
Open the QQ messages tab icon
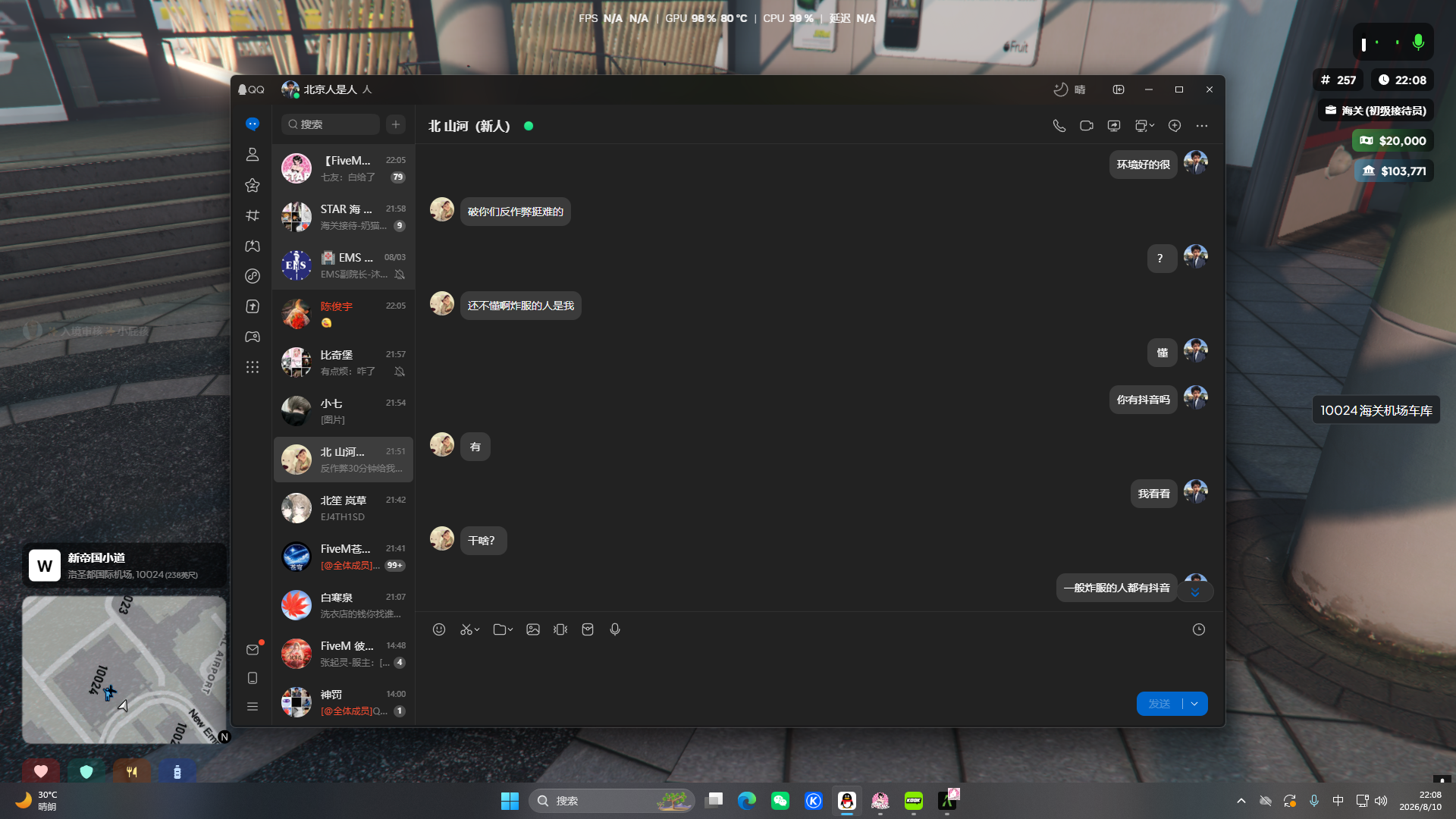click(x=253, y=124)
